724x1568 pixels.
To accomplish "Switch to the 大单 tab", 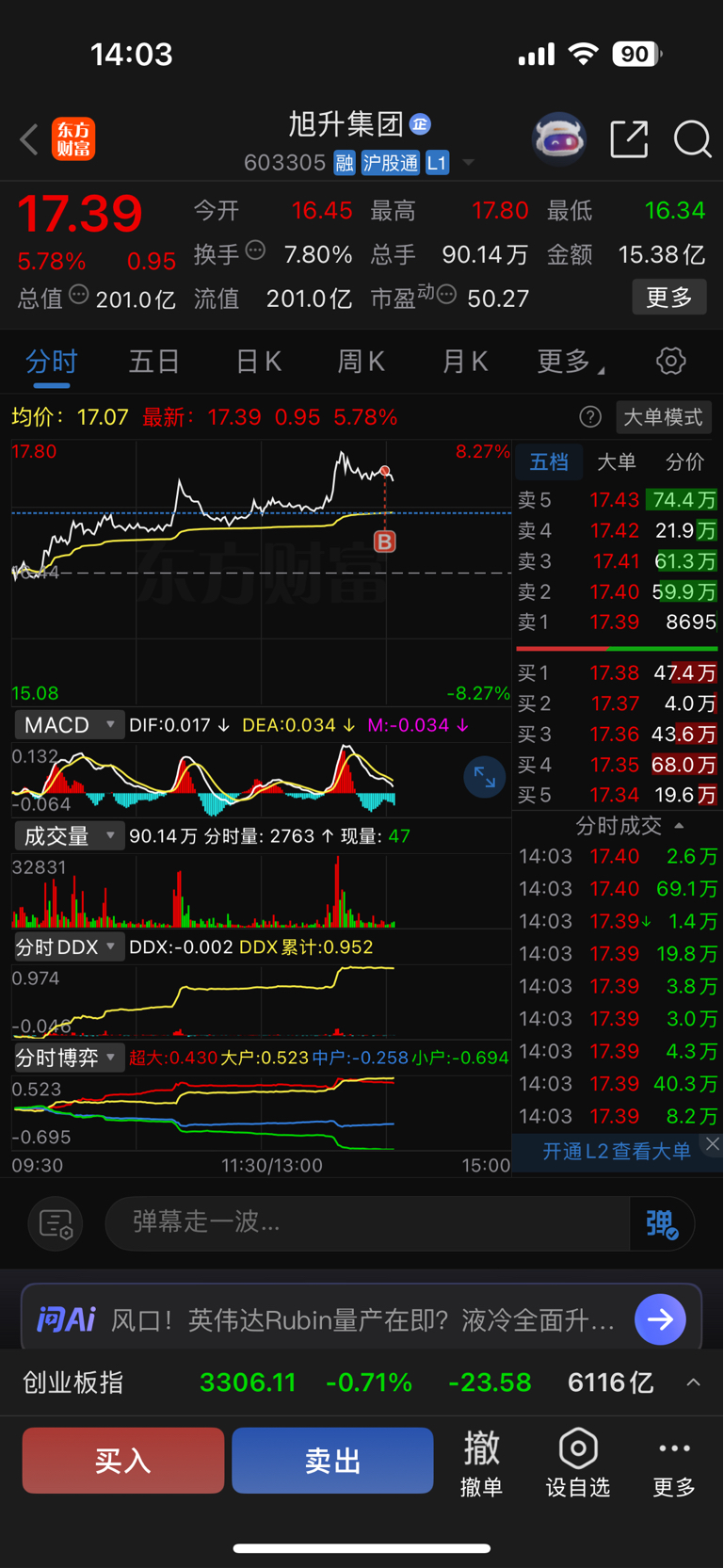I will (617, 461).
